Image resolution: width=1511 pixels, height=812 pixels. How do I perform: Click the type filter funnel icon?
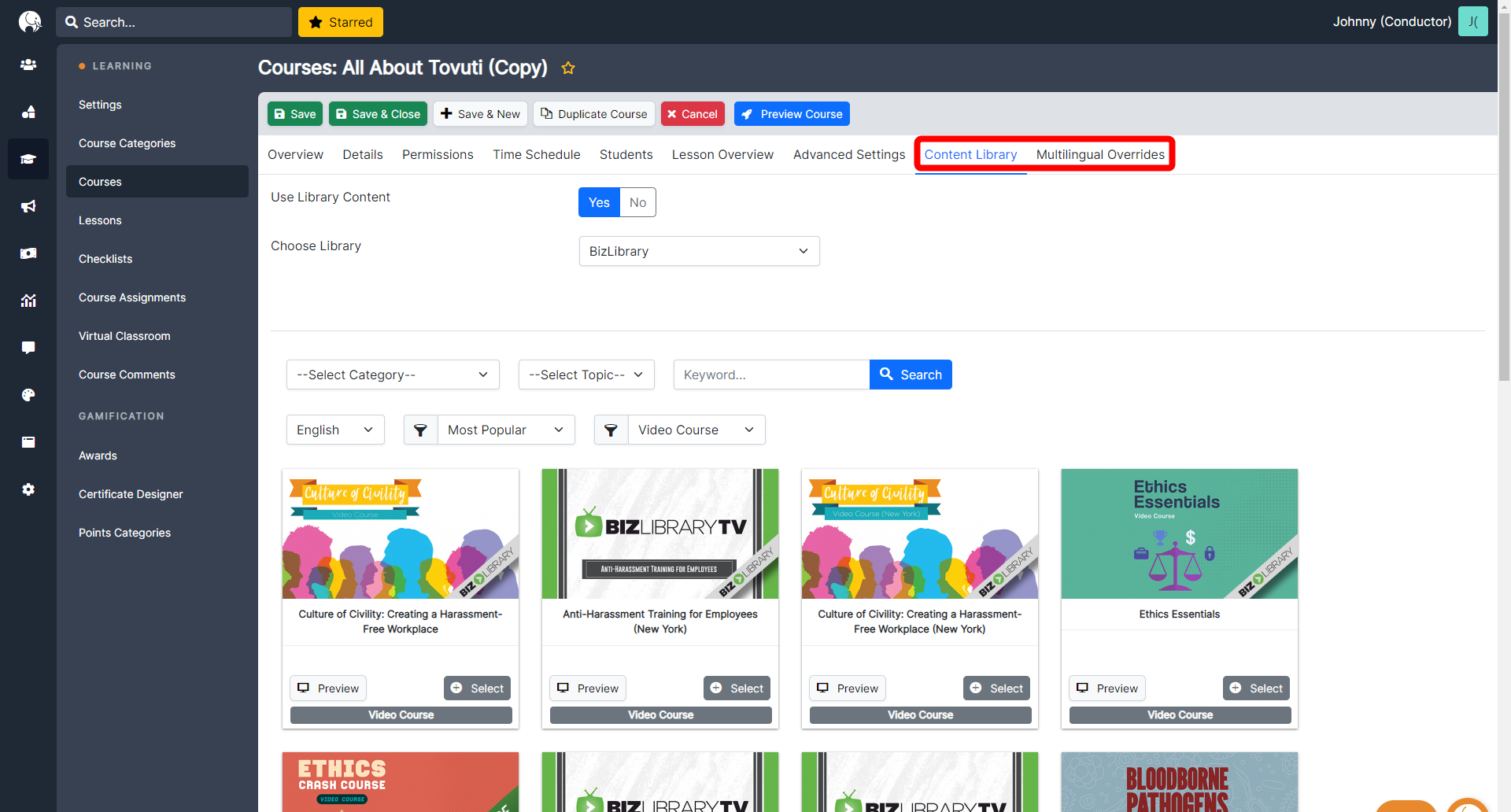(611, 430)
